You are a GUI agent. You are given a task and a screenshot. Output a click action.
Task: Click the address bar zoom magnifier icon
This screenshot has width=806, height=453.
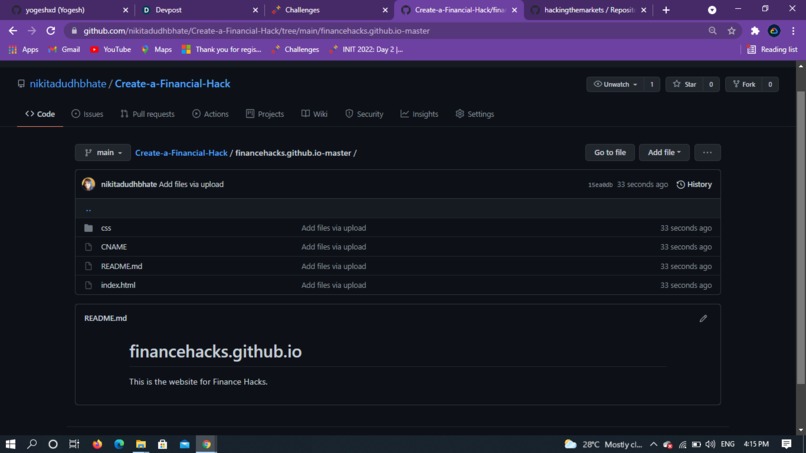pyautogui.click(x=712, y=31)
